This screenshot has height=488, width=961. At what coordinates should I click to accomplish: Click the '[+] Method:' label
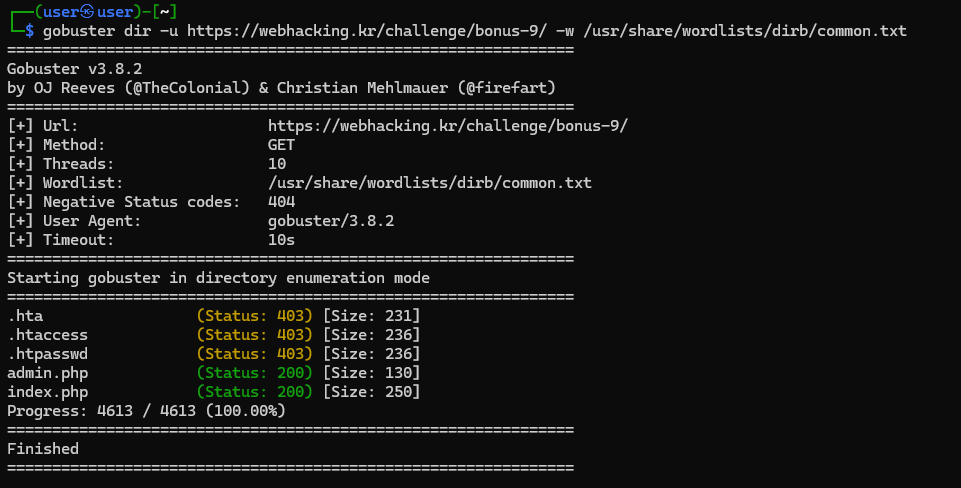click(x=56, y=145)
